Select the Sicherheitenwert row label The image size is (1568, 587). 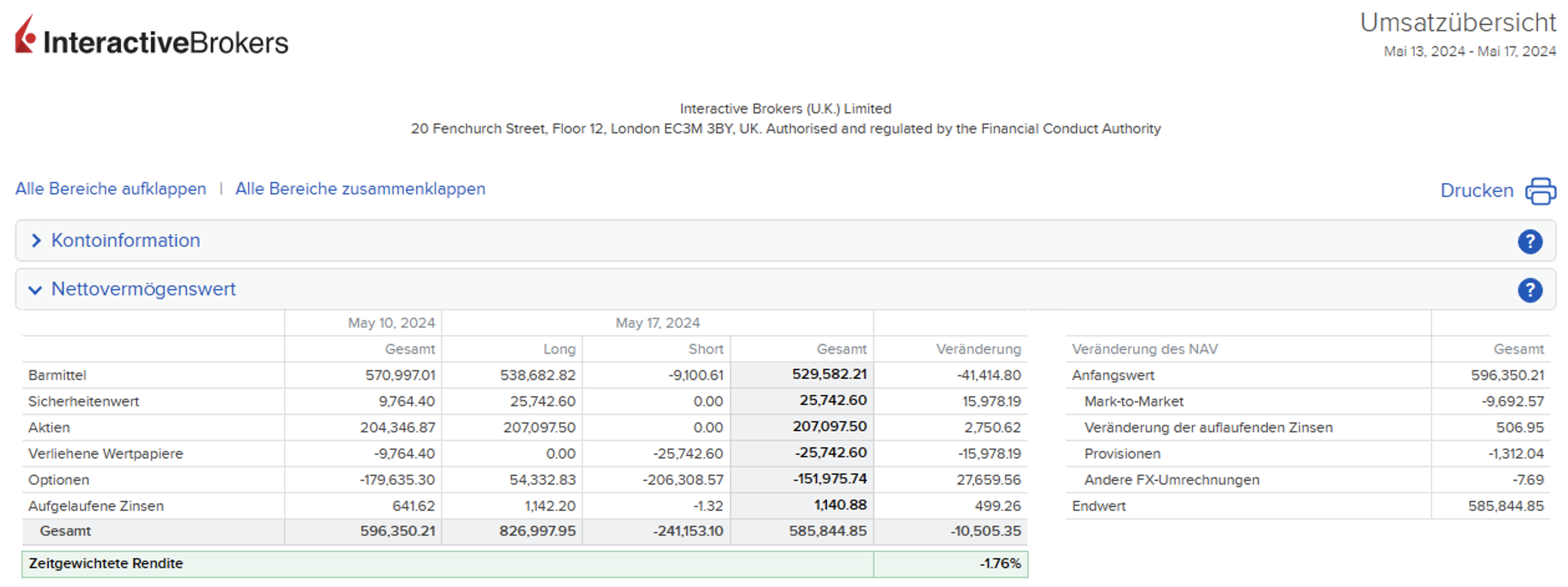pyautogui.click(x=83, y=401)
